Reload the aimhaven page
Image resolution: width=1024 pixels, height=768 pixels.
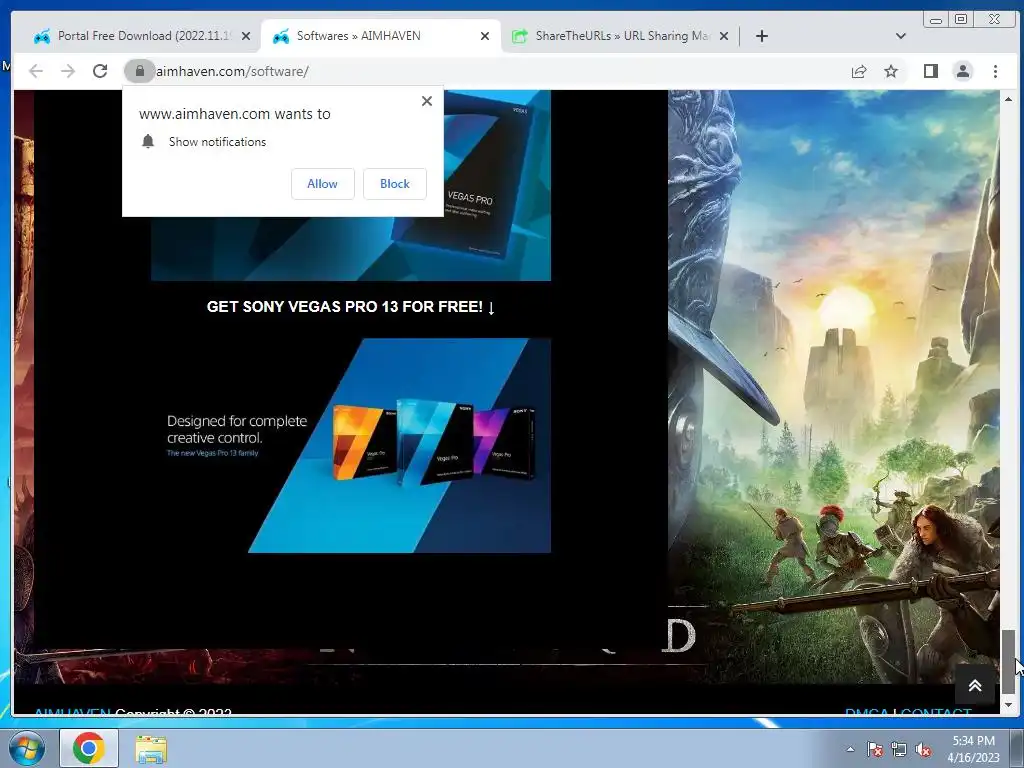[x=100, y=71]
